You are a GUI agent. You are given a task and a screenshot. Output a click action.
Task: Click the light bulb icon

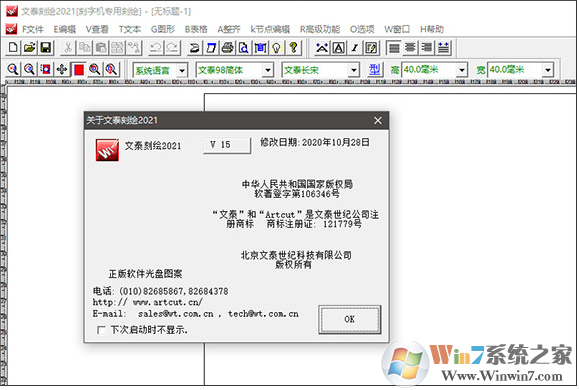tap(277, 48)
